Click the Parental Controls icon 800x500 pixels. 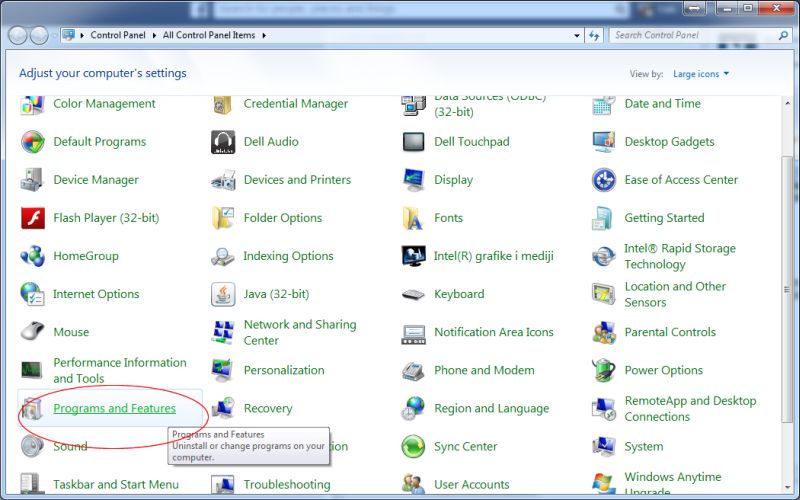pyautogui.click(x=604, y=332)
